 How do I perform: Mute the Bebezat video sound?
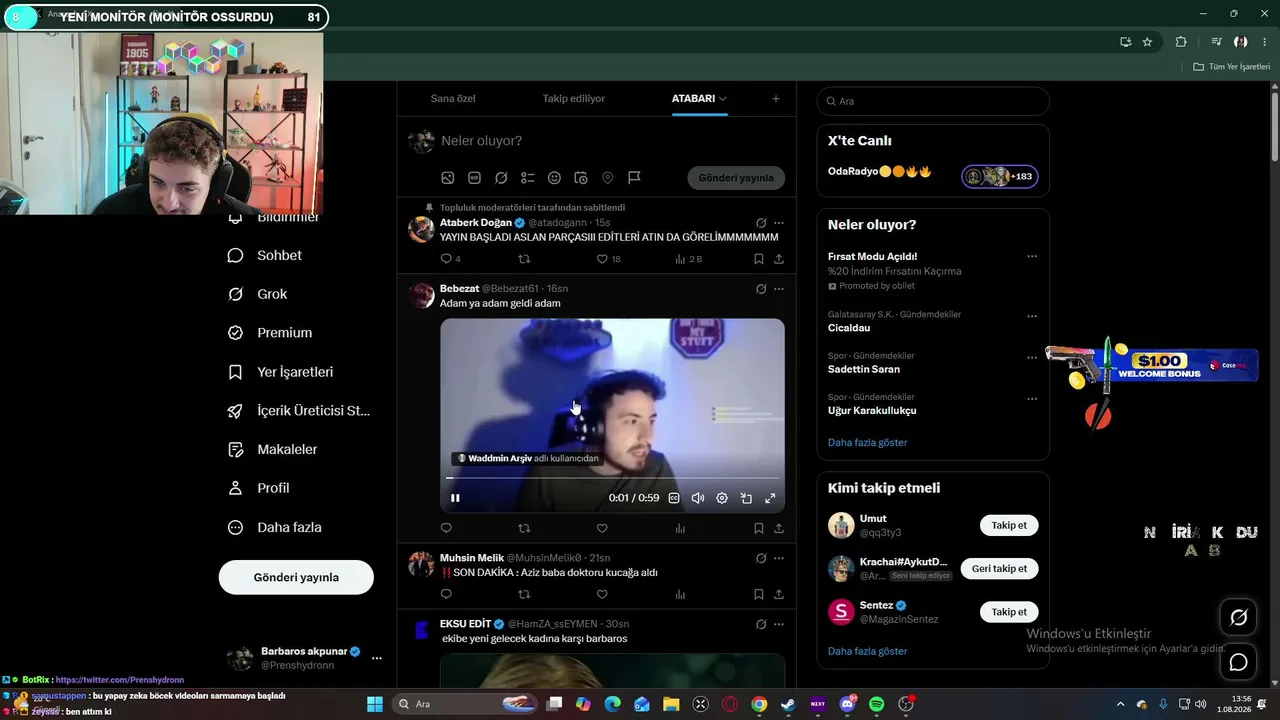pos(698,498)
